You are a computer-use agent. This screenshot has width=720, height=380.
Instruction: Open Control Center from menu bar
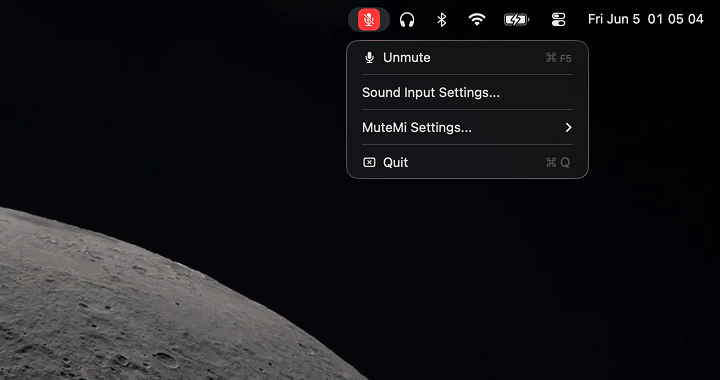[558, 20]
